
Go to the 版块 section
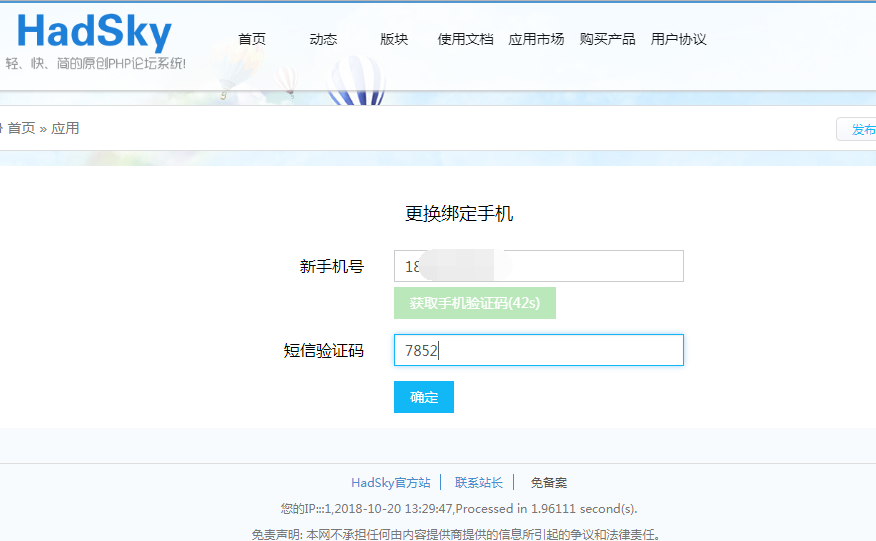click(x=394, y=39)
